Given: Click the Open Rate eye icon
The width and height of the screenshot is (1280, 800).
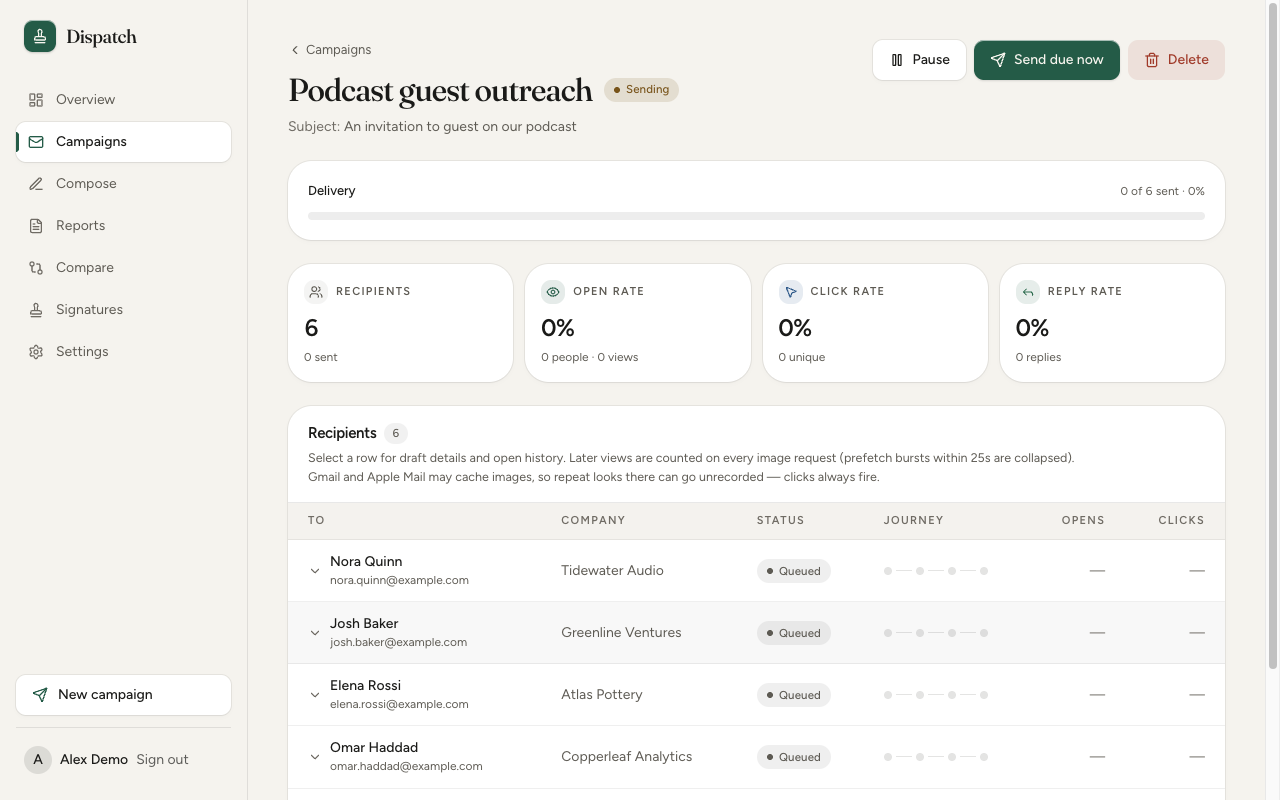Looking at the screenshot, I should tap(553, 292).
